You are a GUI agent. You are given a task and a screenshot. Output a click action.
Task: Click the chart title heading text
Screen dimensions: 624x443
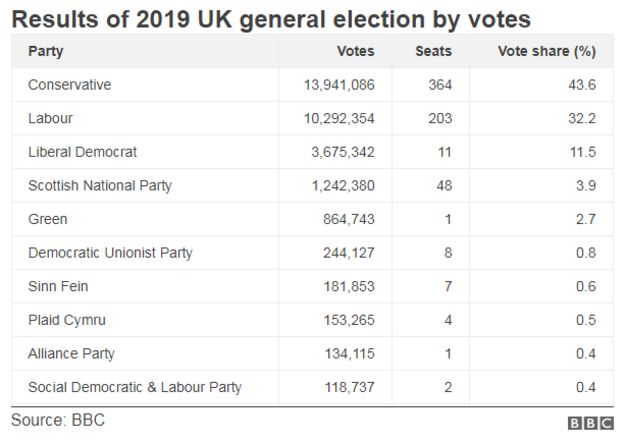[270, 17]
